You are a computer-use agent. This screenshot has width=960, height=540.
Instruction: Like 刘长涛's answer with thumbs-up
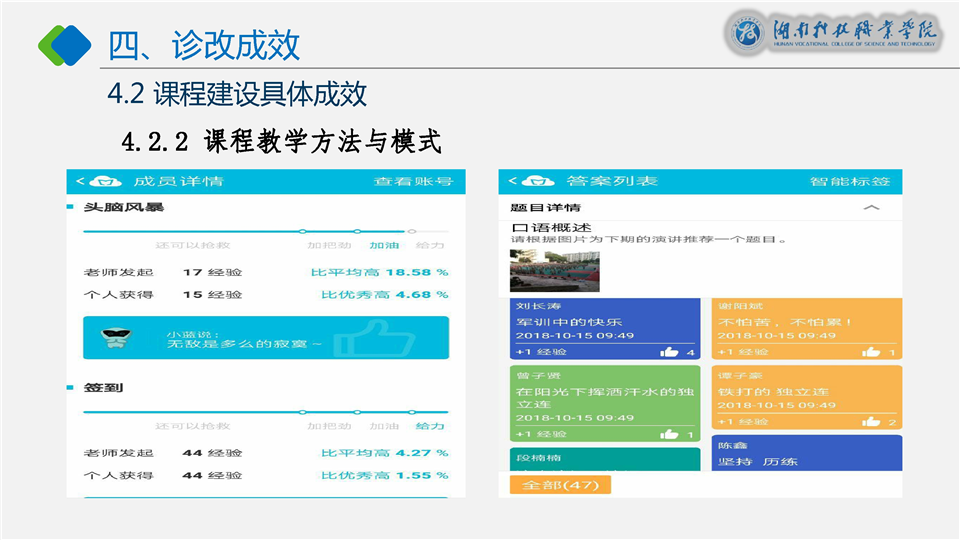click(669, 352)
